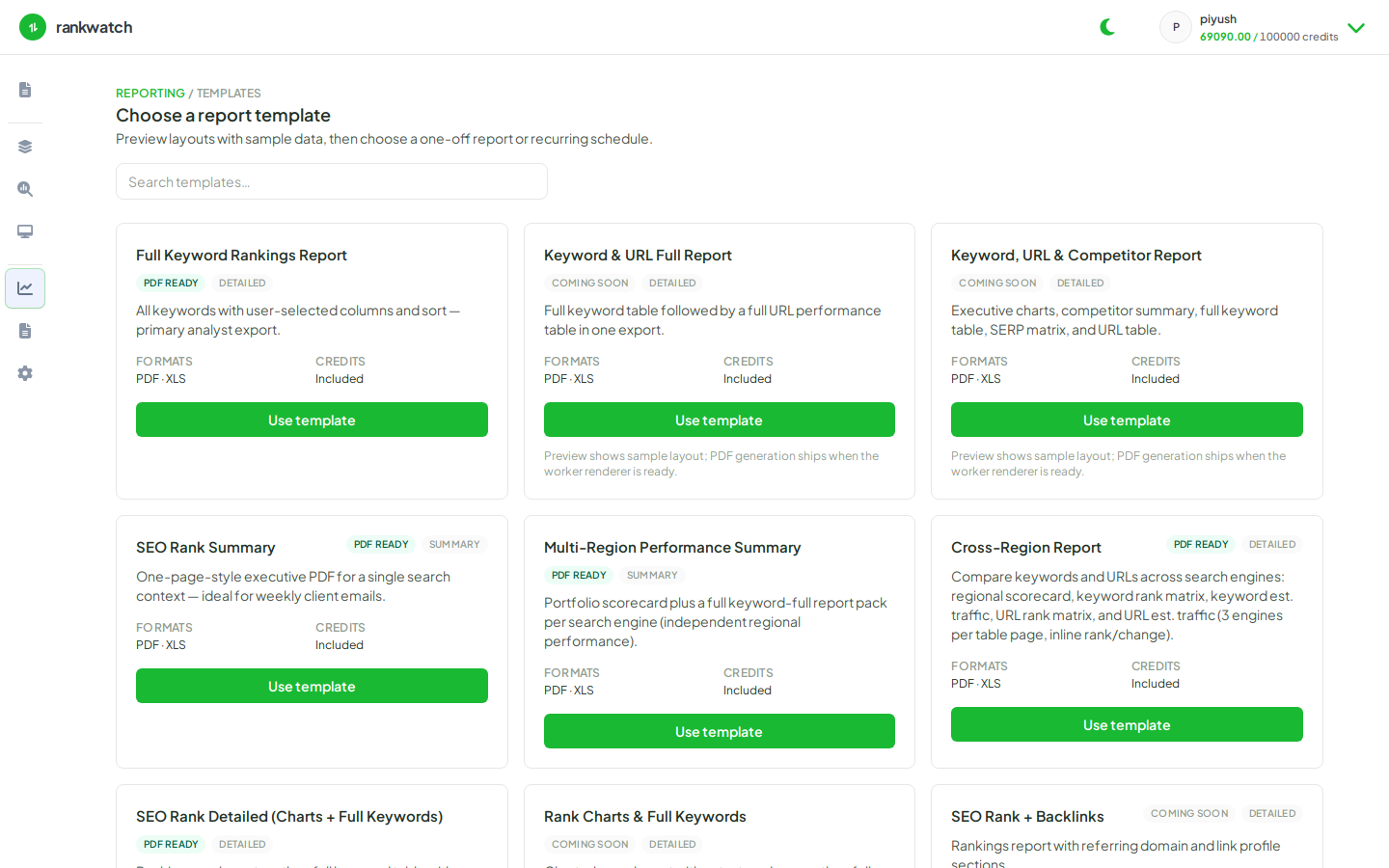The width and height of the screenshot is (1389, 868).
Task: Open the search analytics sidebar icon
Action: [25, 189]
